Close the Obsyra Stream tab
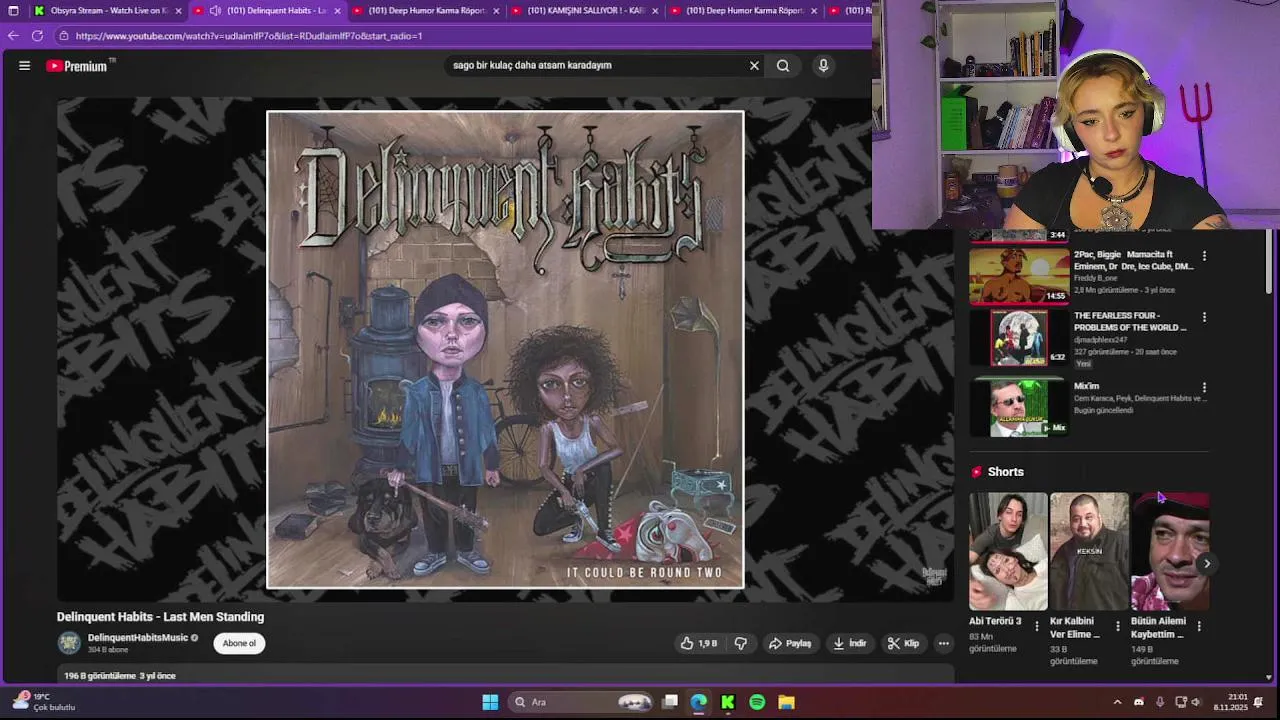The height and width of the screenshot is (720, 1280). click(178, 11)
